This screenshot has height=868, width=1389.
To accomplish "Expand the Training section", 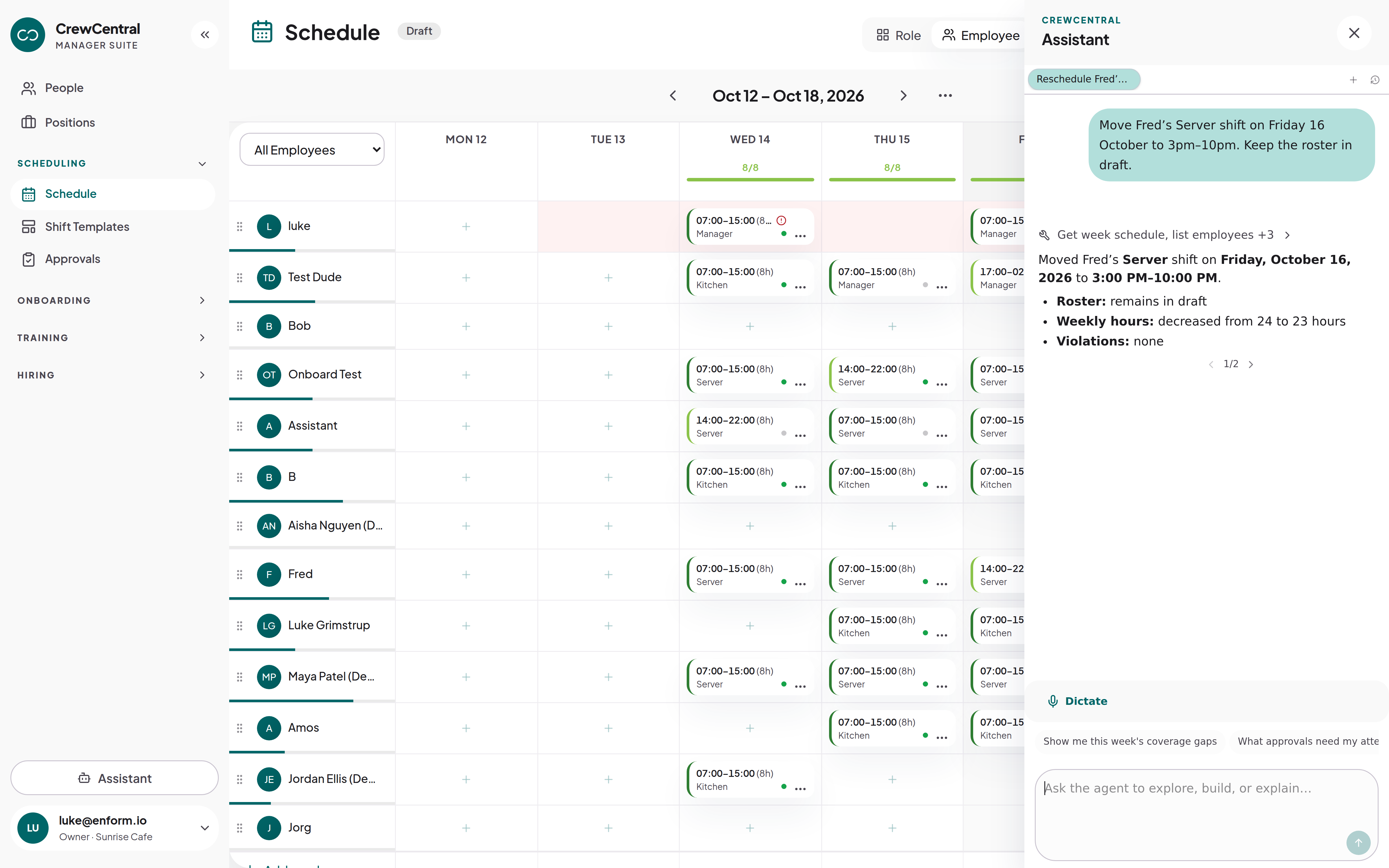I will click(202, 338).
